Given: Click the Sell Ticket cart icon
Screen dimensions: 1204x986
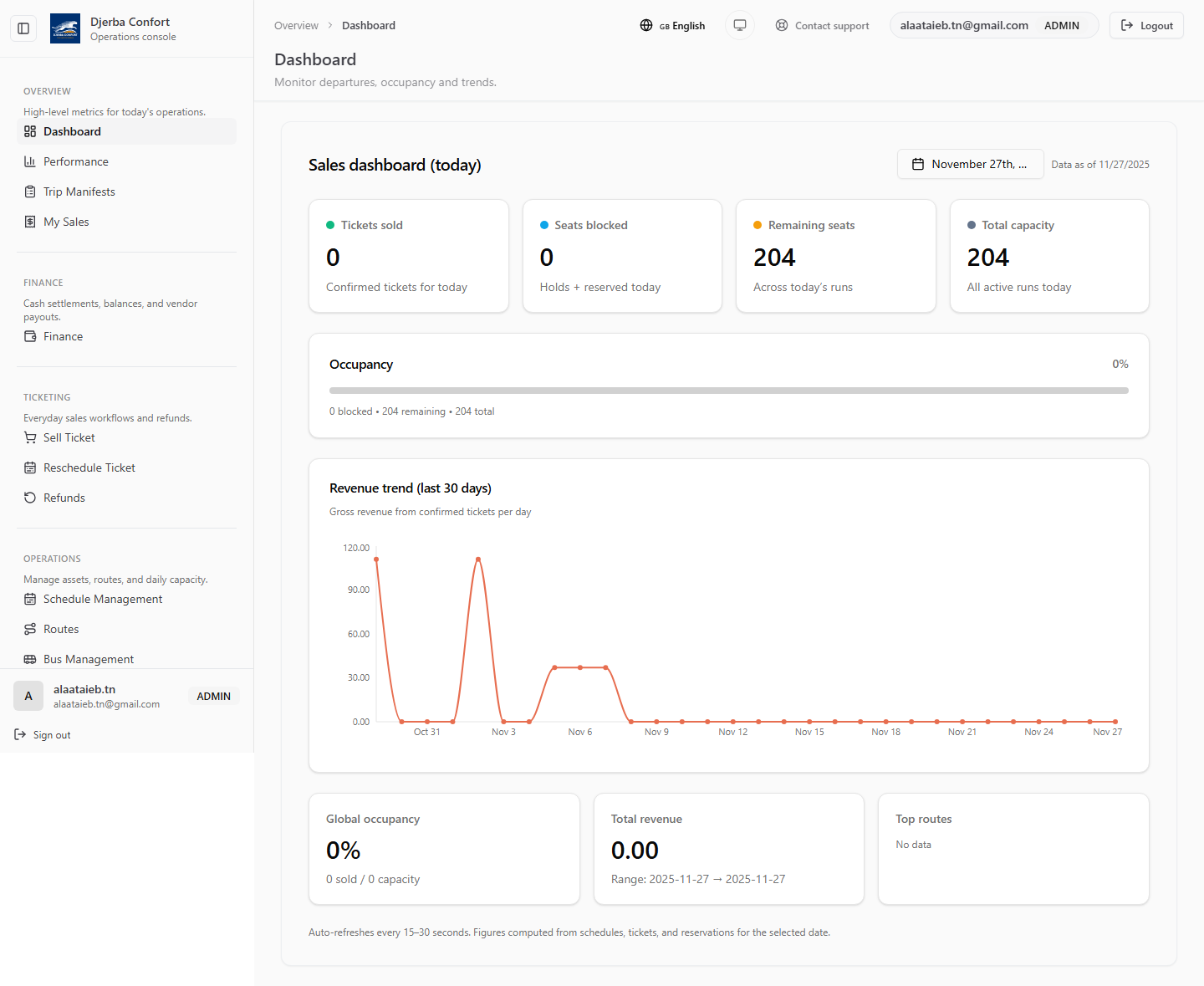Looking at the screenshot, I should [30, 437].
